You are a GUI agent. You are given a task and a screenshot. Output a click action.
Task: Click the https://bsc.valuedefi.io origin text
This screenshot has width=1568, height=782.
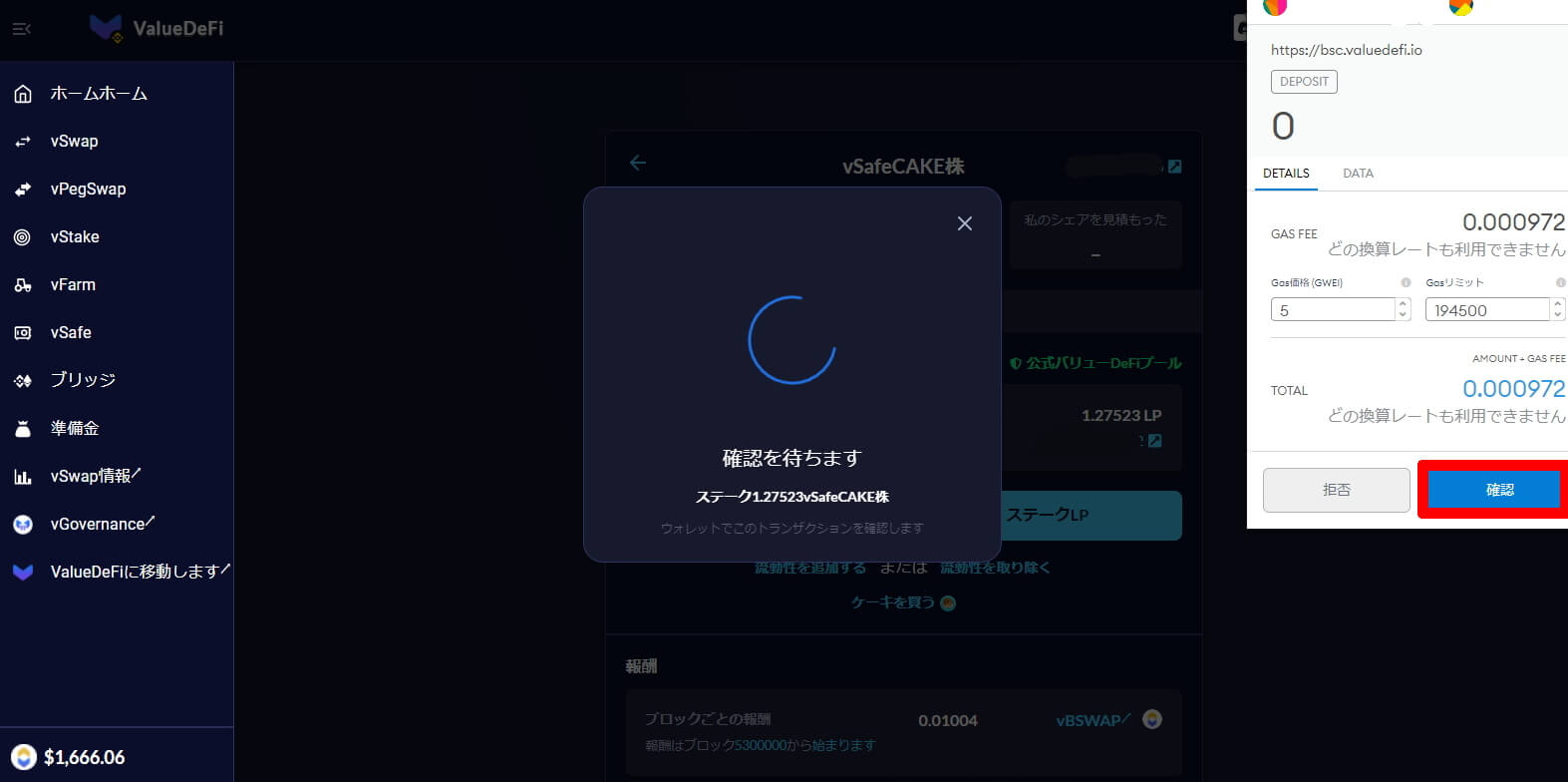tap(1346, 50)
